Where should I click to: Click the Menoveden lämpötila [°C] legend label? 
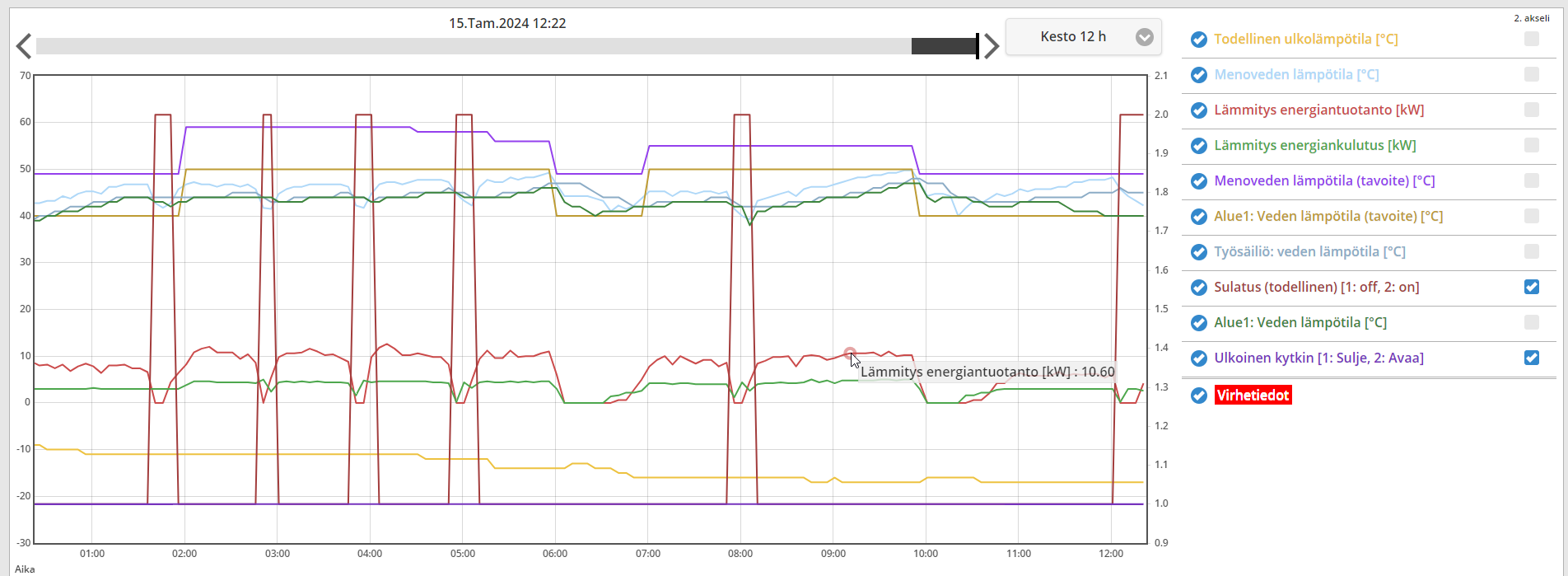tap(1296, 75)
